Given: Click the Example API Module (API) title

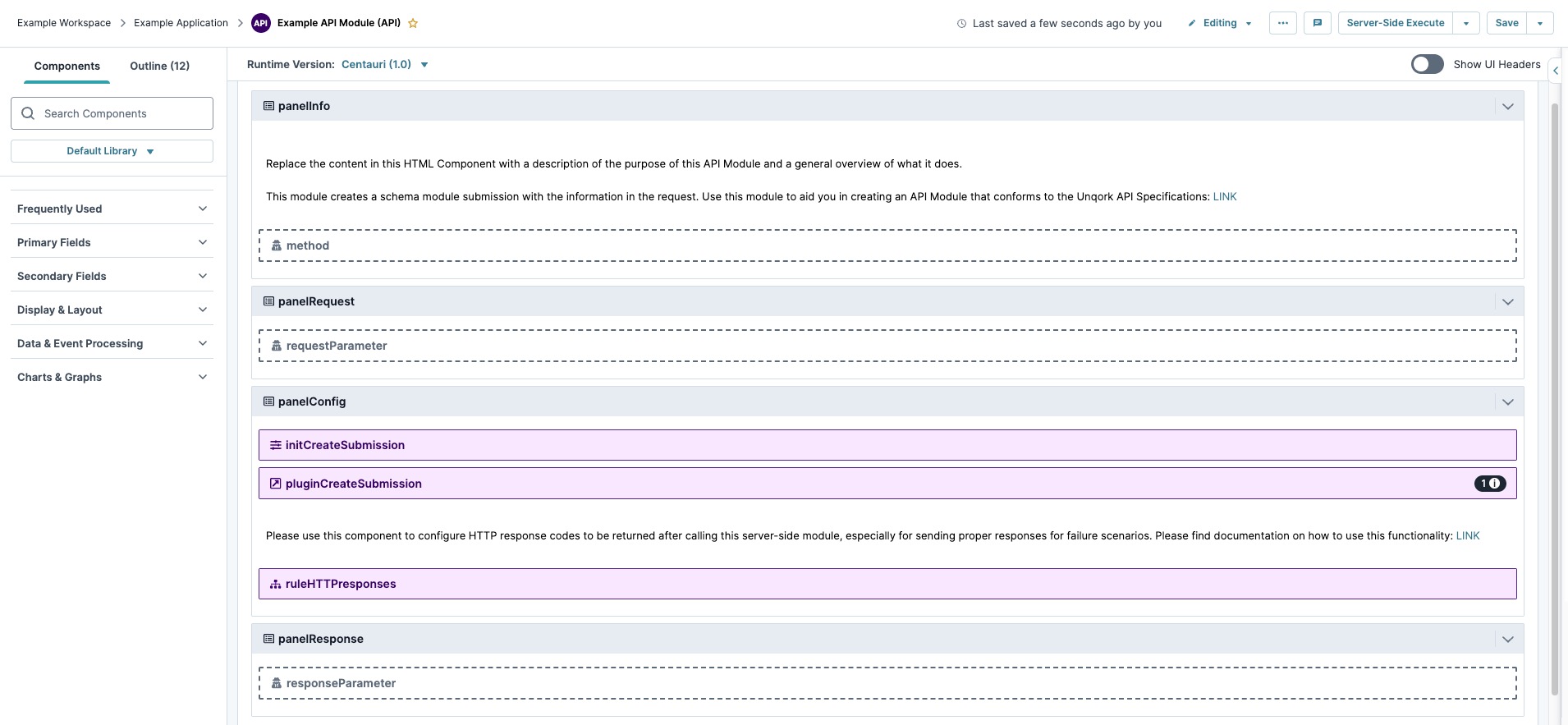Looking at the screenshot, I should pos(339,23).
